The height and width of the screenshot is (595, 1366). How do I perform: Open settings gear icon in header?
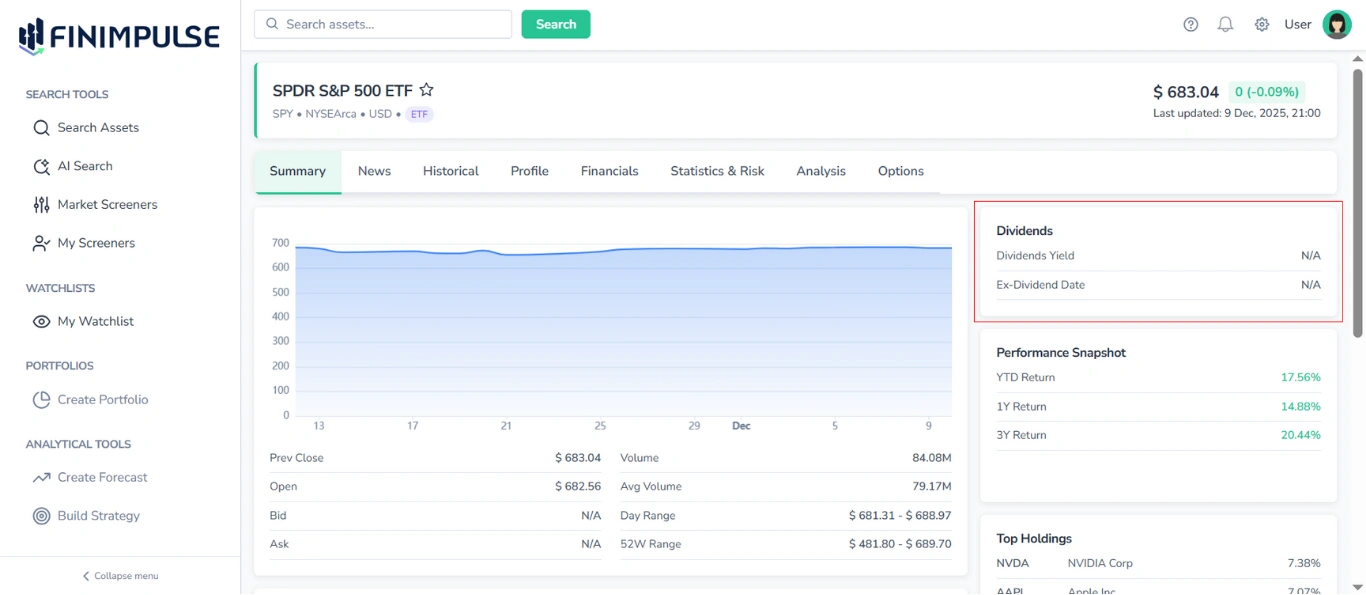tap(1262, 25)
